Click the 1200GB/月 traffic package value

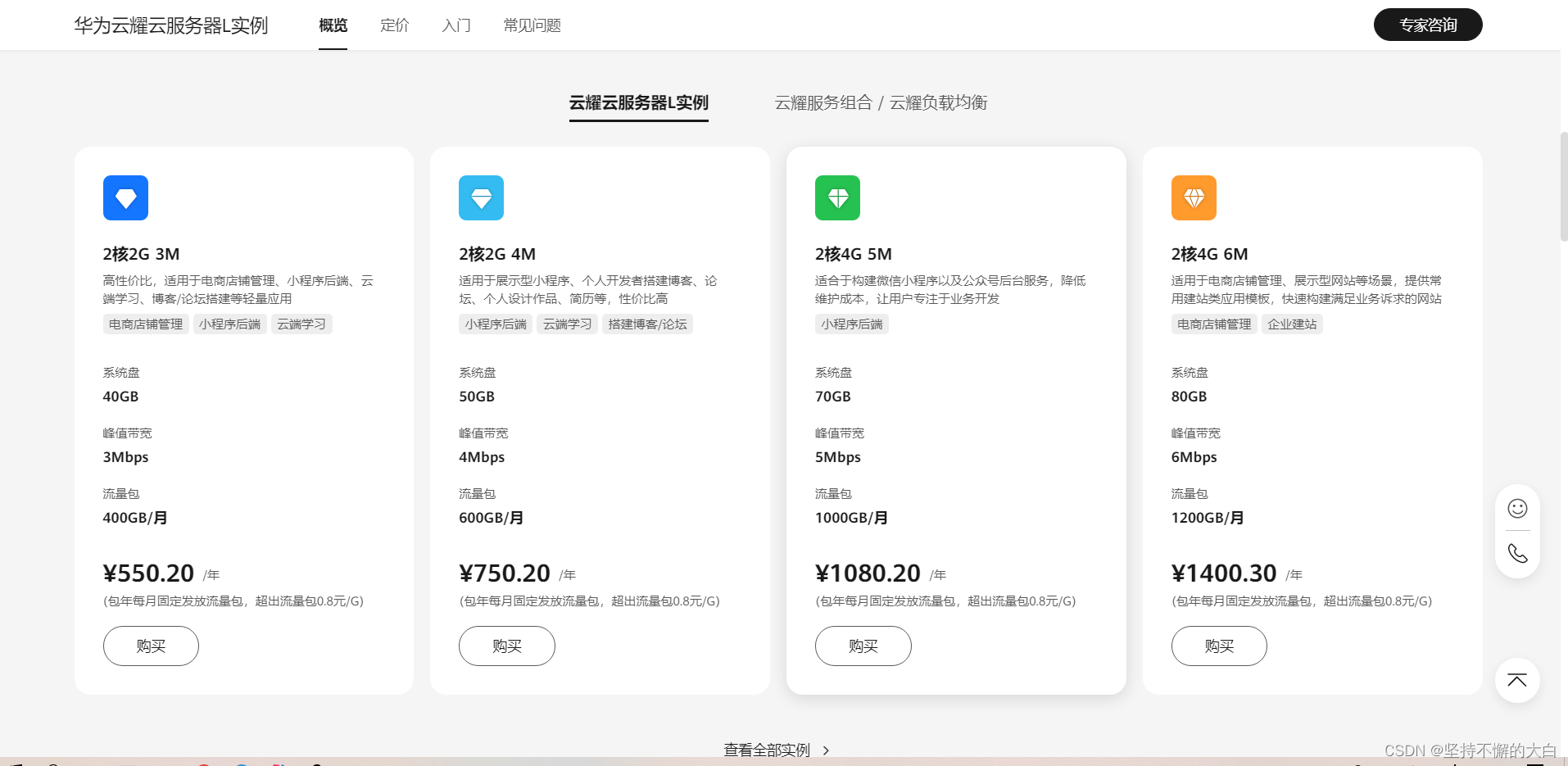click(x=1208, y=518)
